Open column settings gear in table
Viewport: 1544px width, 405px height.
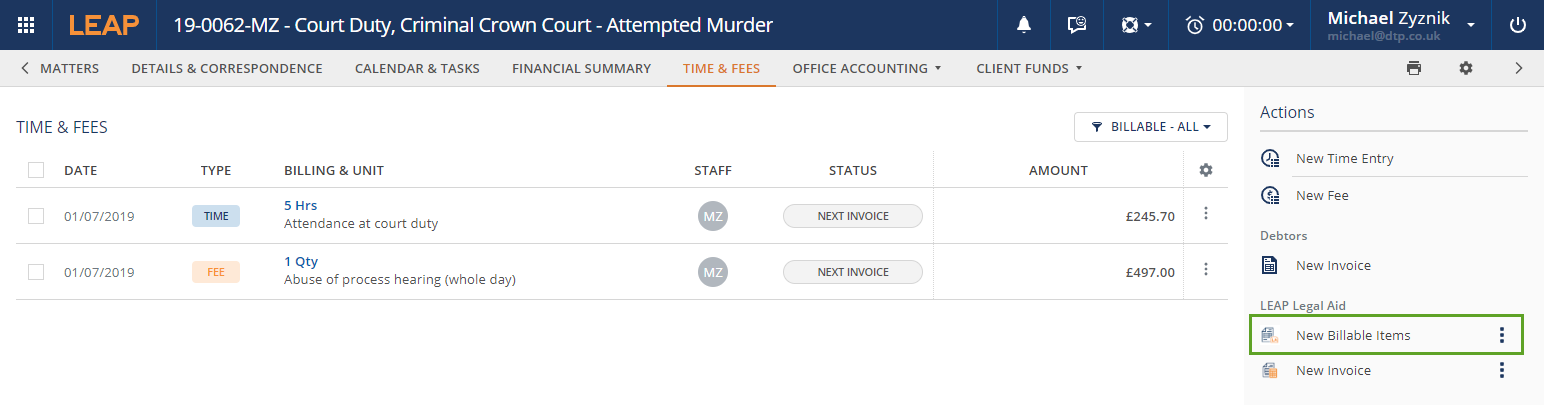click(1206, 170)
